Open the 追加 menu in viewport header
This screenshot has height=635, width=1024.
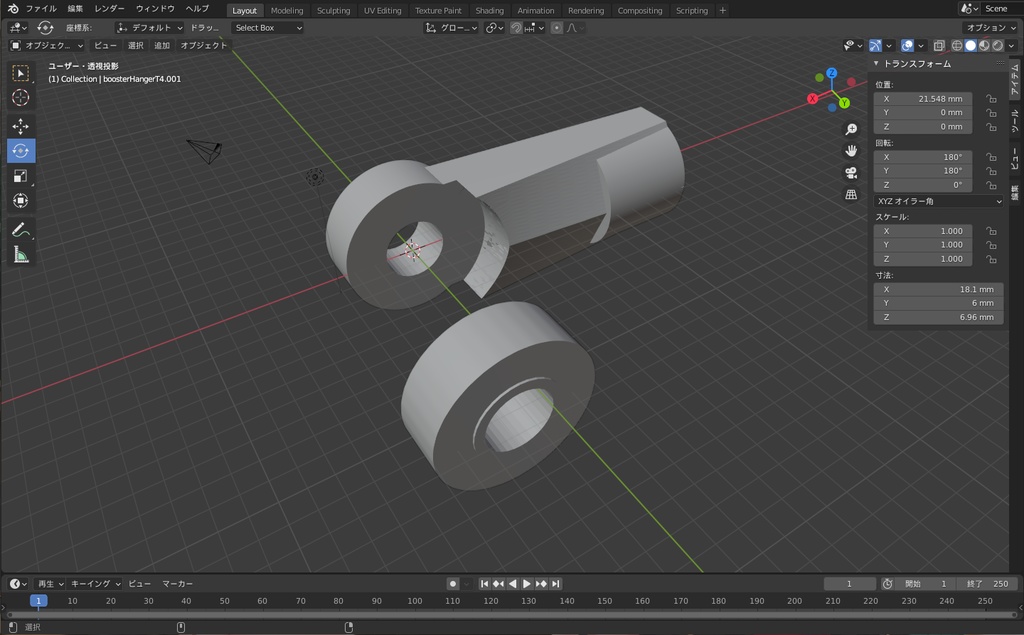(x=162, y=45)
